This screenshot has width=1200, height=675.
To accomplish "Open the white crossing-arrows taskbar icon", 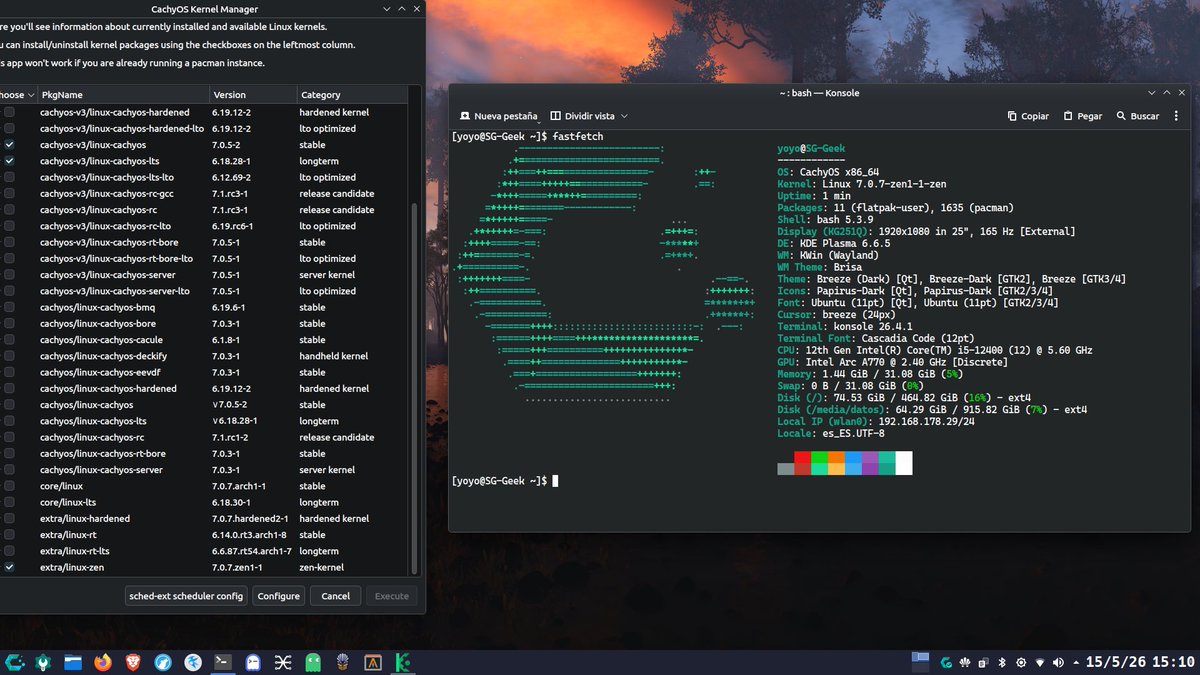I will [x=283, y=662].
